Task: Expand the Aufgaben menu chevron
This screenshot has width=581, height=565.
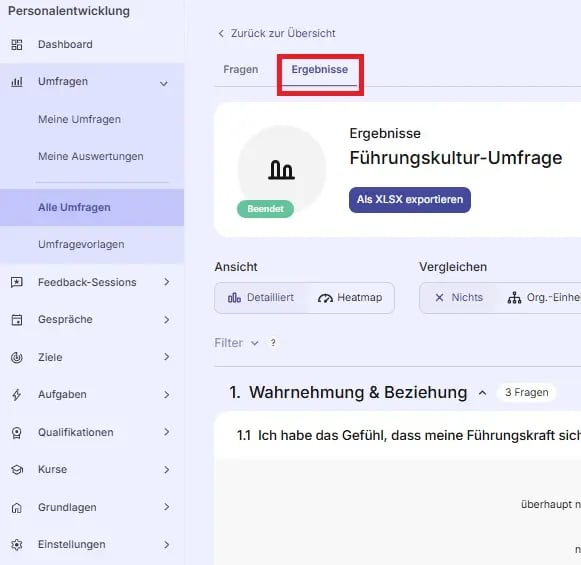Action: click(167, 395)
